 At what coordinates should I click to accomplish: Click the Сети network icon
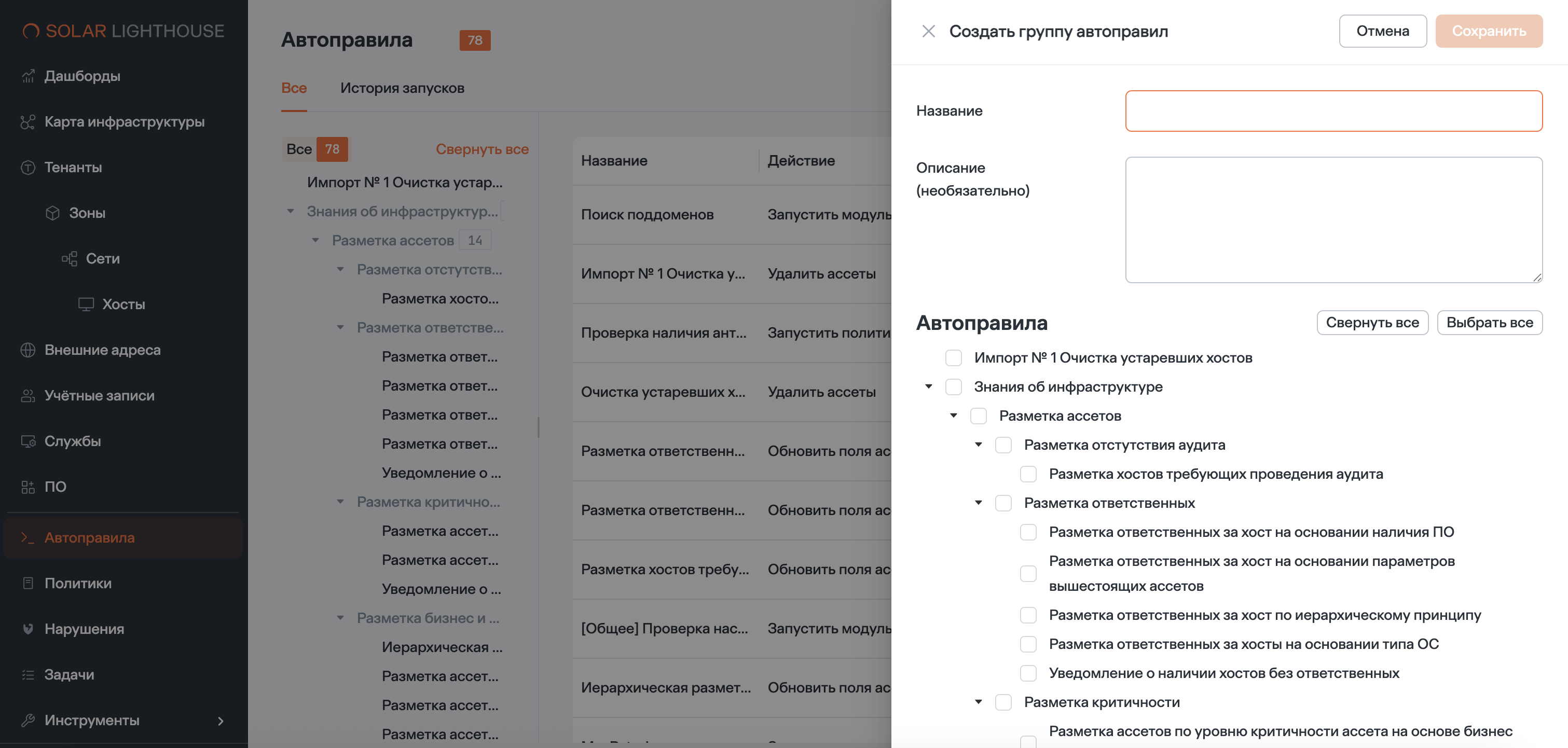(x=70, y=259)
